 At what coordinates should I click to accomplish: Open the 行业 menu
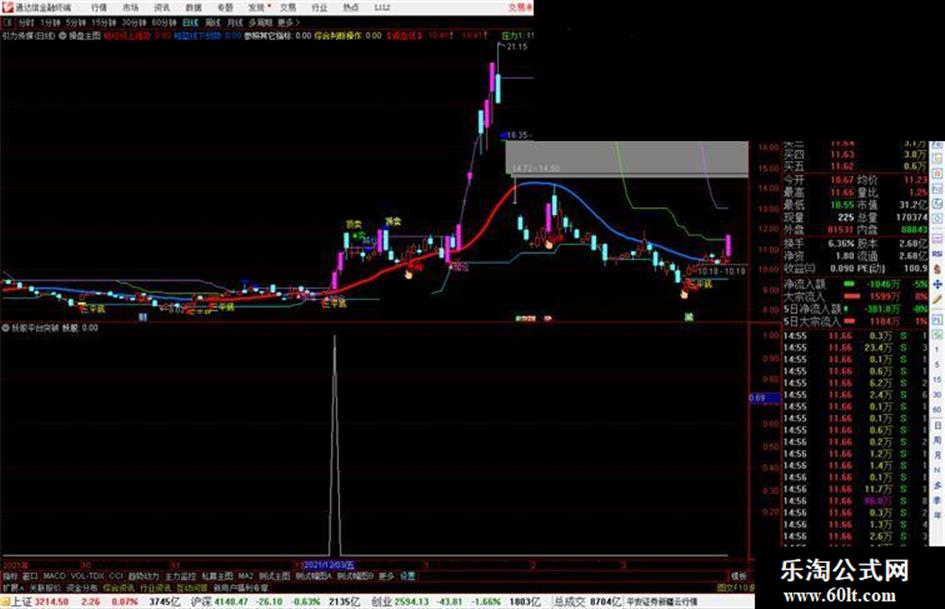[x=319, y=8]
